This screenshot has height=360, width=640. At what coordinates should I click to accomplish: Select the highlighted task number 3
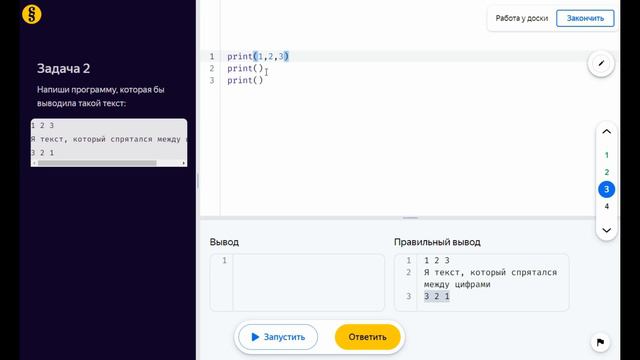point(607,189)
